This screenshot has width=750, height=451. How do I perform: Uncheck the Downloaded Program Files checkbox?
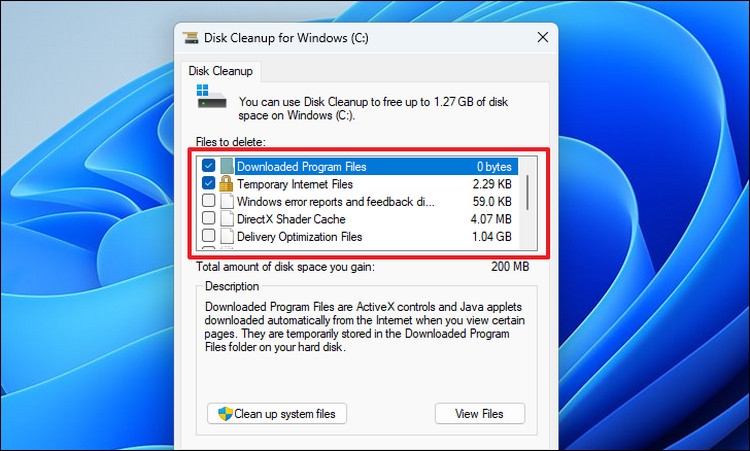point(208,165)
